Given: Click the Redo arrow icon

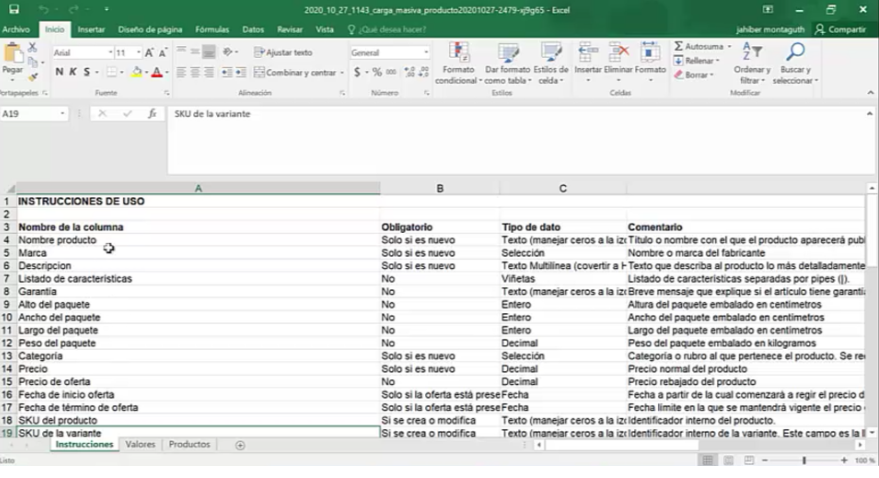Looking at the screenshot, I should click(x=73, y=10).
